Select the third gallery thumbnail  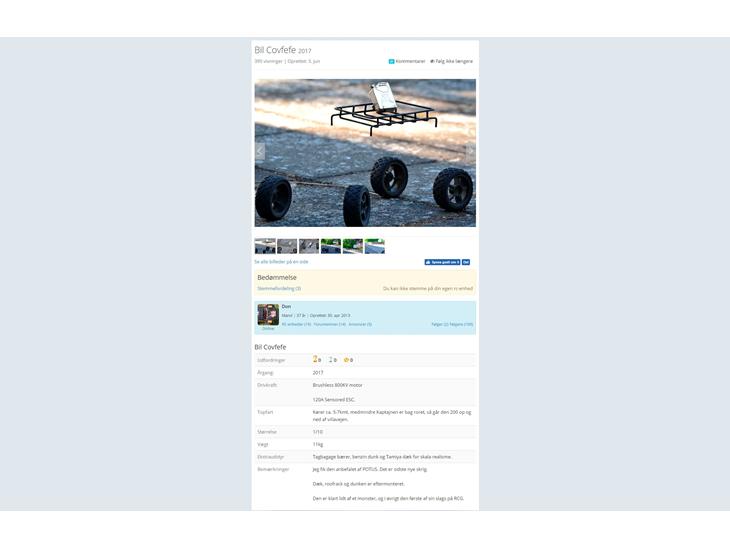pos(309,246)
